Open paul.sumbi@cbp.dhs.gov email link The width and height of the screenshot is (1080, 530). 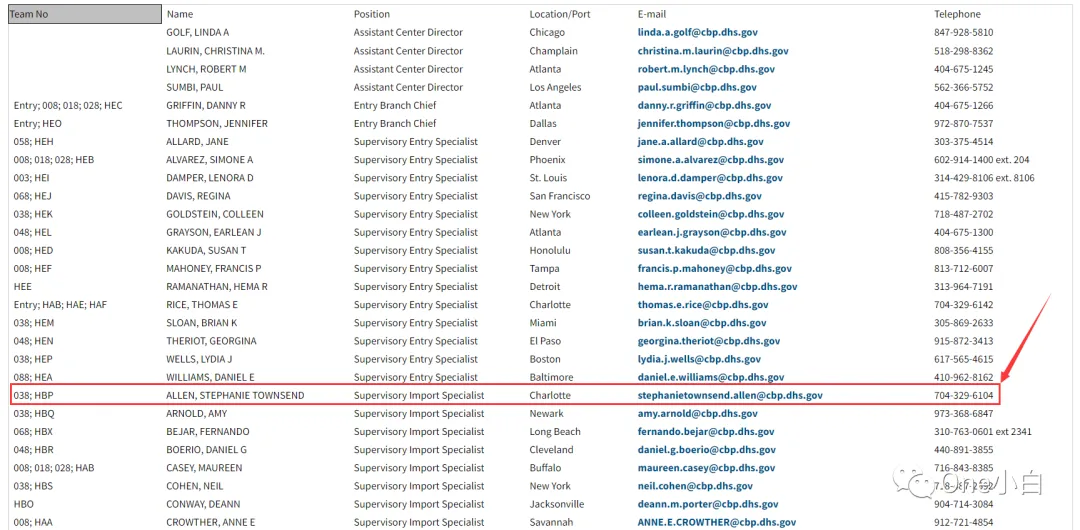click(x=697, y=88)
